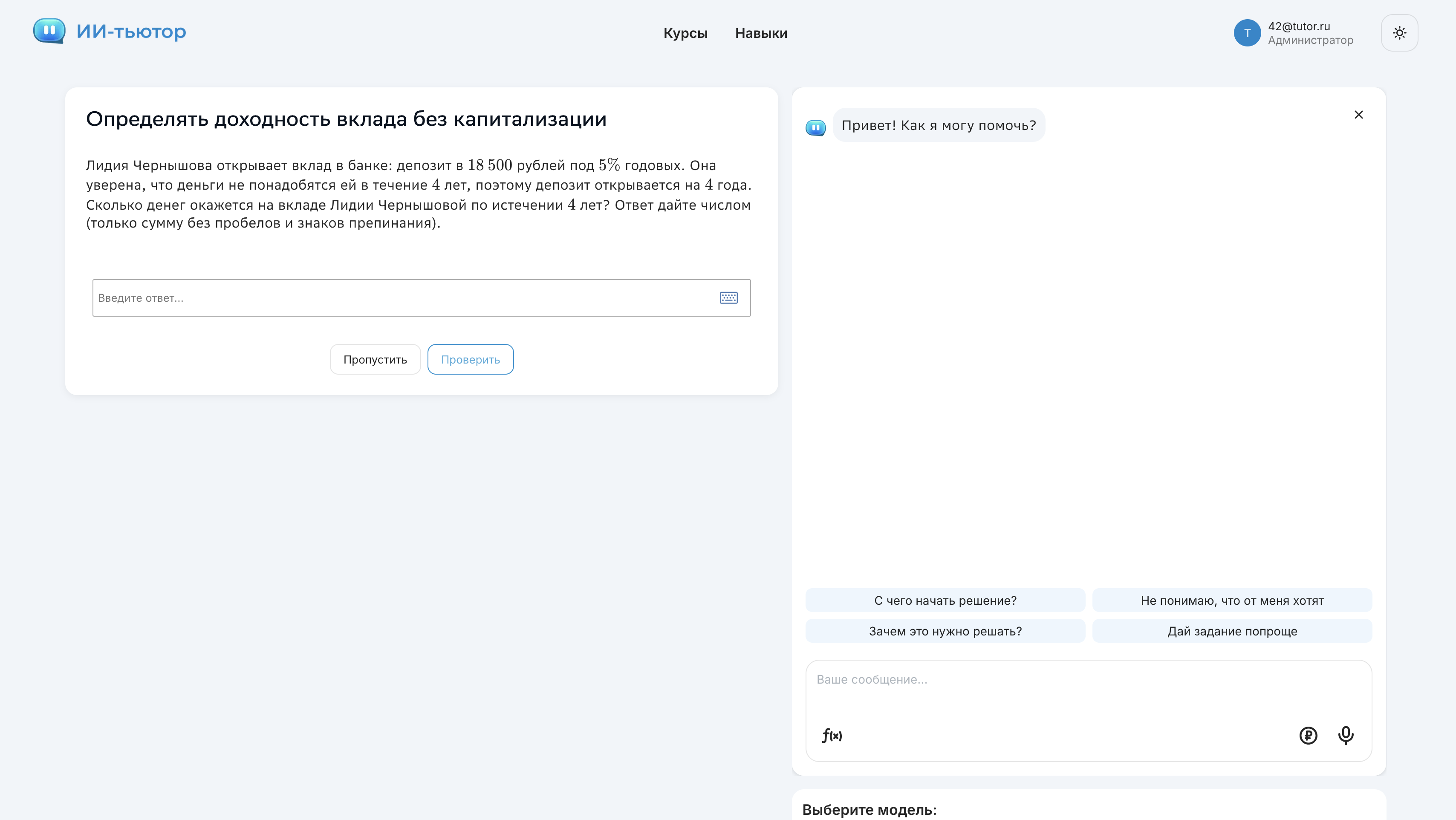Viewport: 1456px width, 820px height.
Task: Click the user avatar with letter T
Action: pos(1247,33)
